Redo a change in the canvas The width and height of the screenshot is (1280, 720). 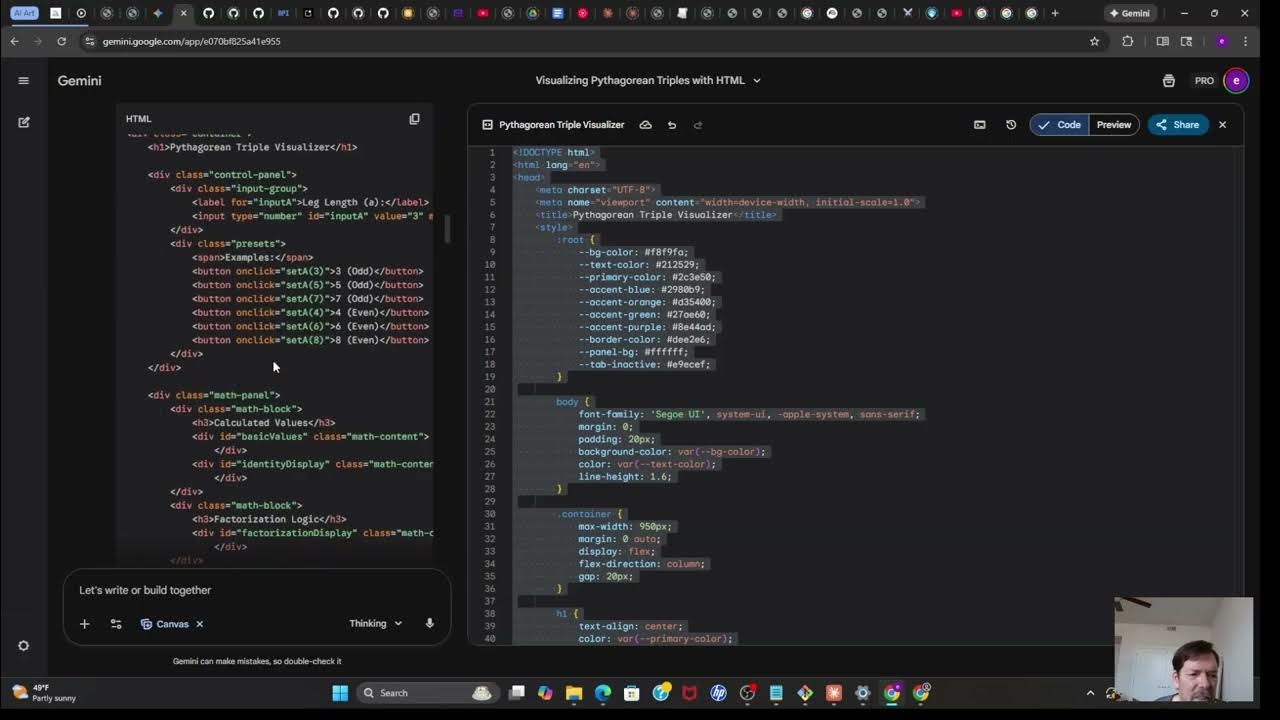[698, 124]
